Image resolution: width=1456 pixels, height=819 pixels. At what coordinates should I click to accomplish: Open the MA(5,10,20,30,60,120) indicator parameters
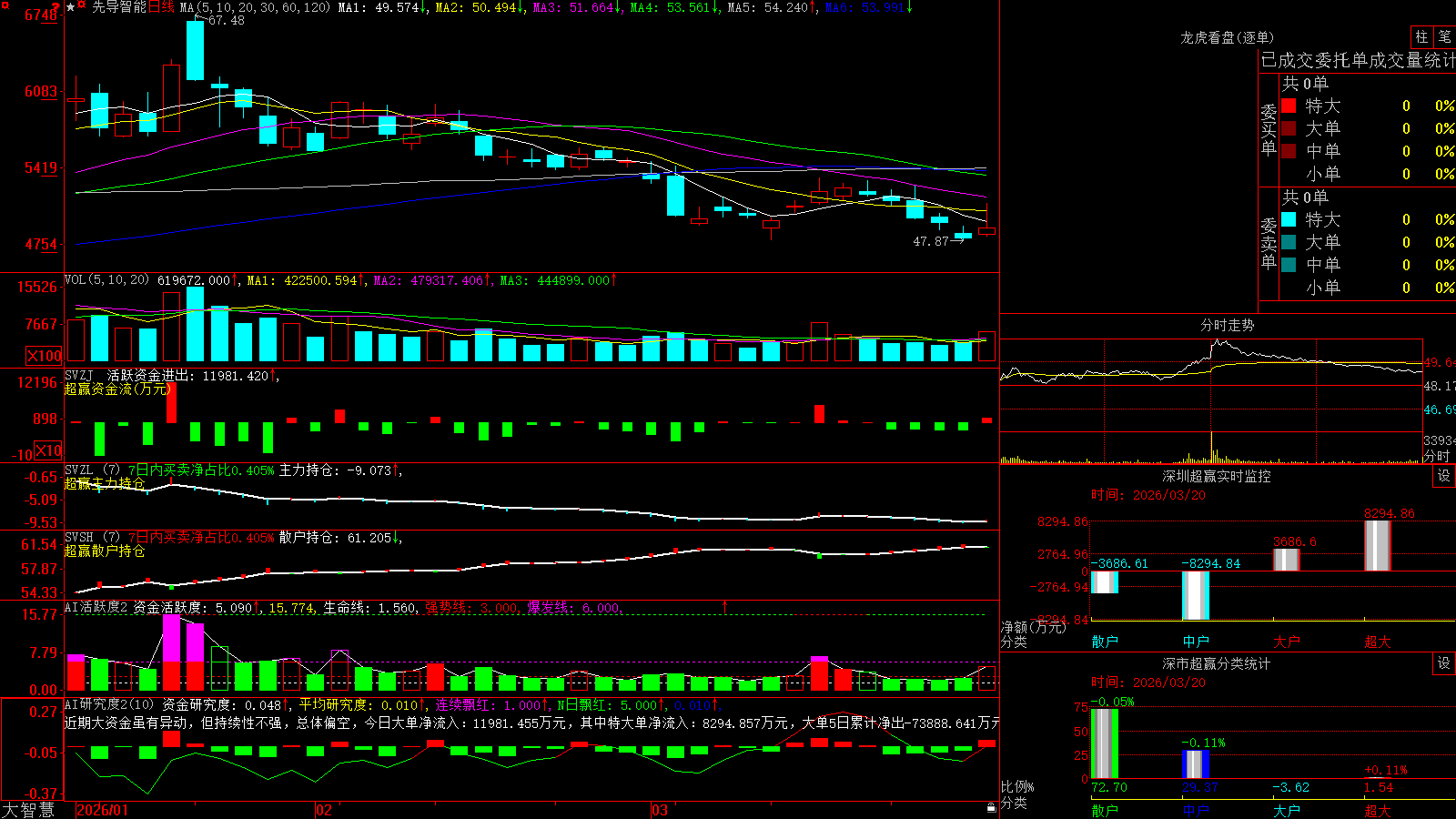255,7
